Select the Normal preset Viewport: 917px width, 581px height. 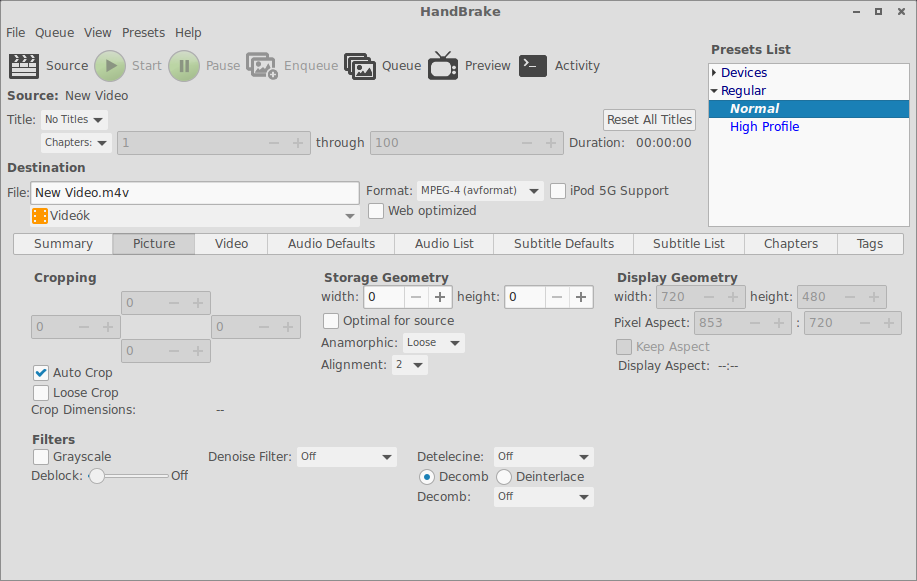point(809,109)
